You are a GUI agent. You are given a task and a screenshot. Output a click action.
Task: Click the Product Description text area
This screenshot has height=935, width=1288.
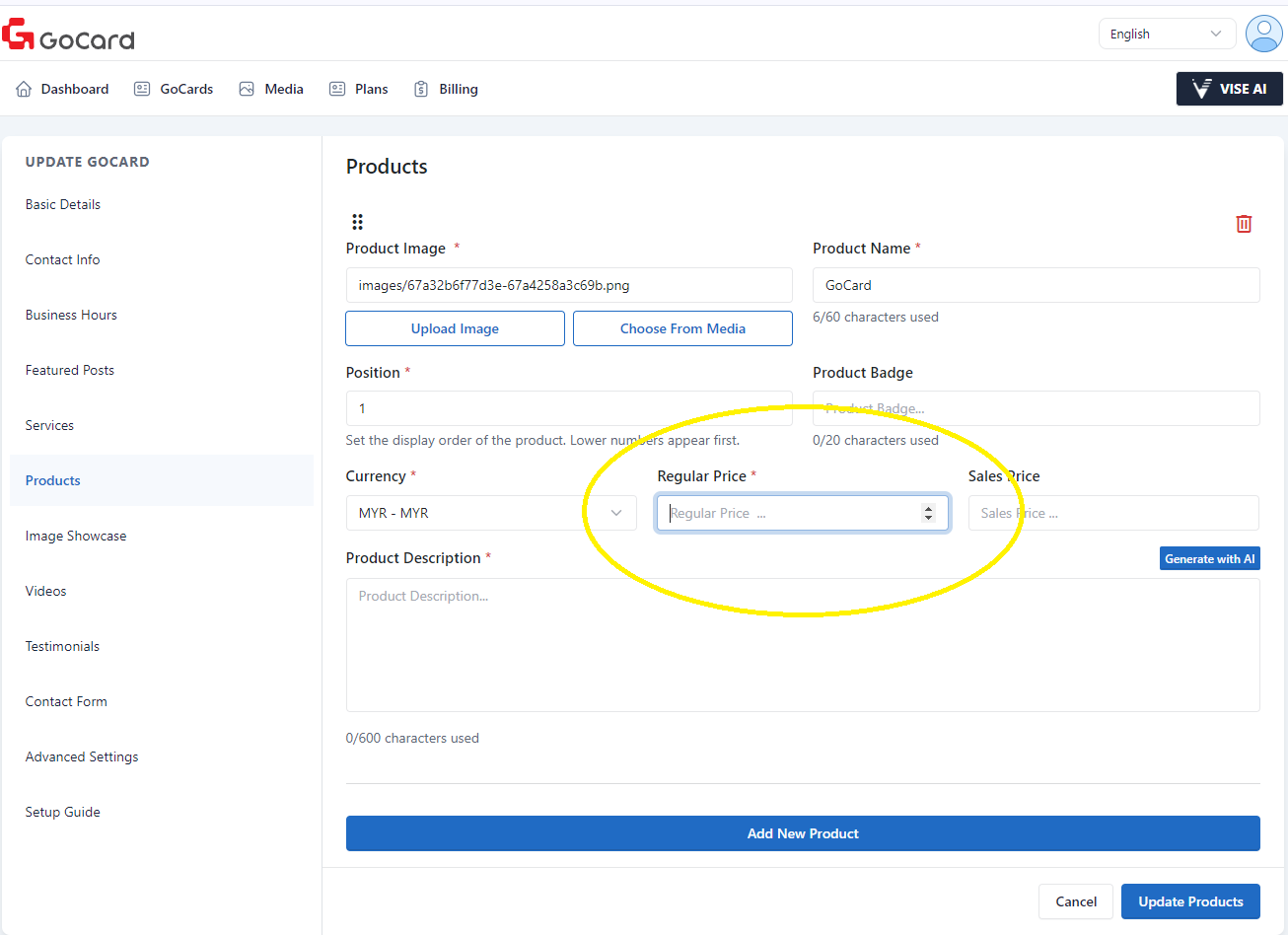803,645
